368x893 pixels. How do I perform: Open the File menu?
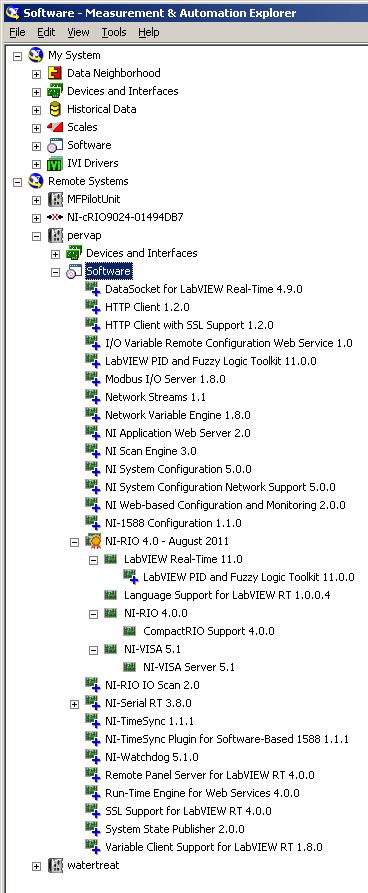point(17,32)
